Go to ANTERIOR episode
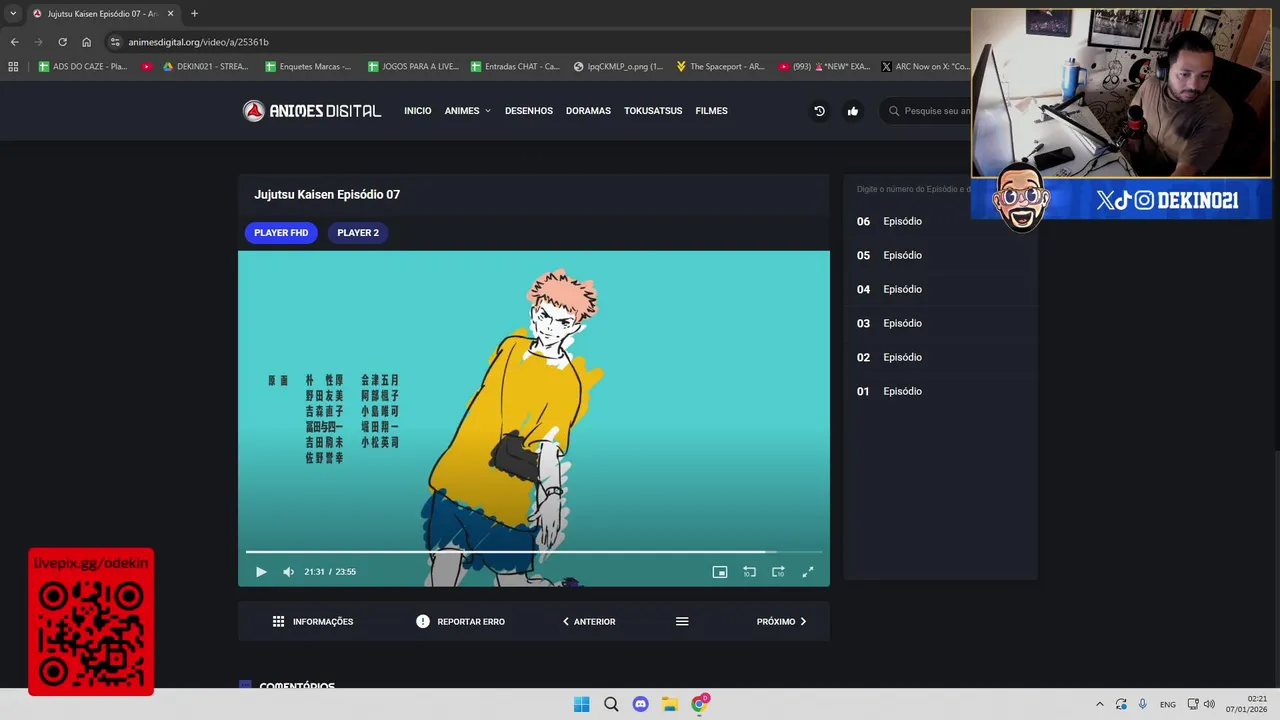Image resolution: width=1280 pixels, height=720 pixels. [x=589, y=622]
